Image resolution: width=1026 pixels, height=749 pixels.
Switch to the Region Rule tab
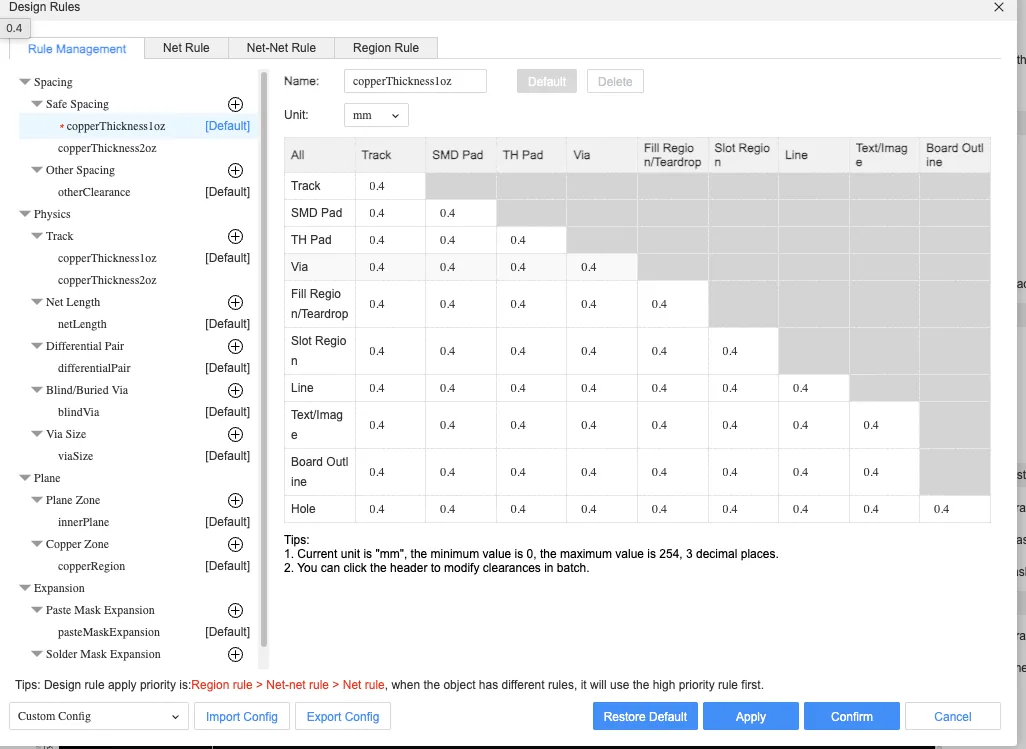[x=386, y=47]
